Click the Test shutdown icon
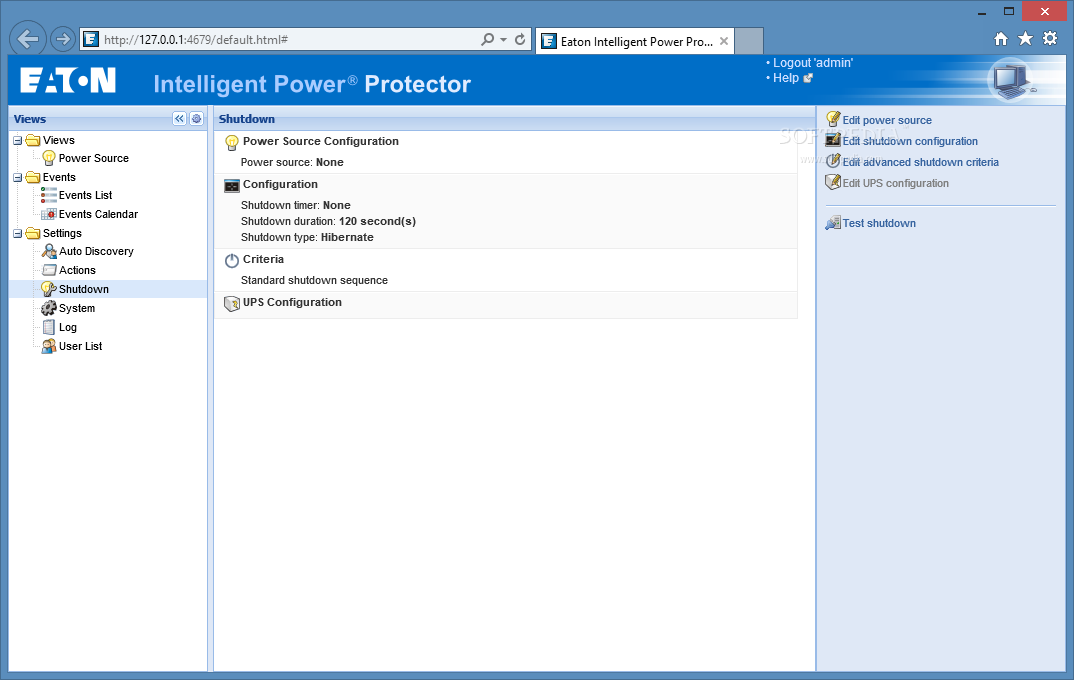Screen dimensions: 1074x680 click(x=833, y=223)
